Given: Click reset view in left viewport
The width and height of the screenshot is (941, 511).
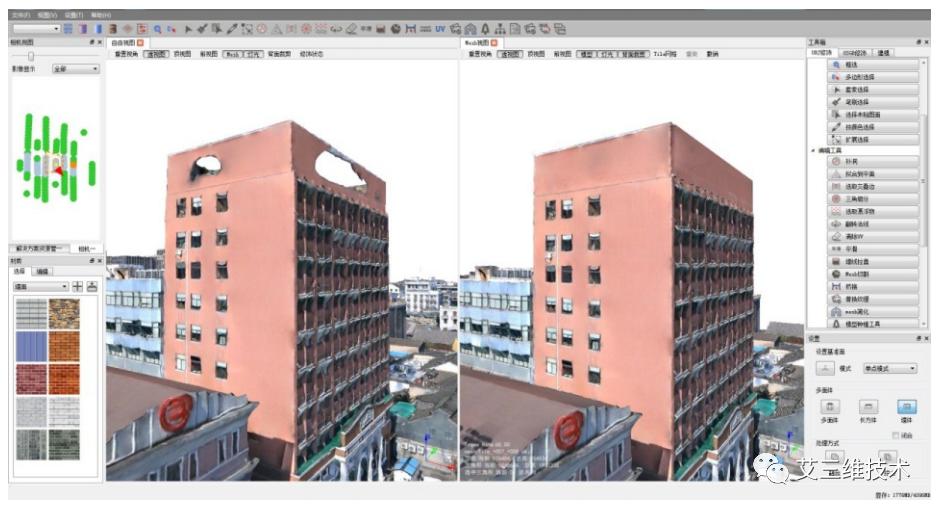Looking at the screenshot, I should coord(126,54).
